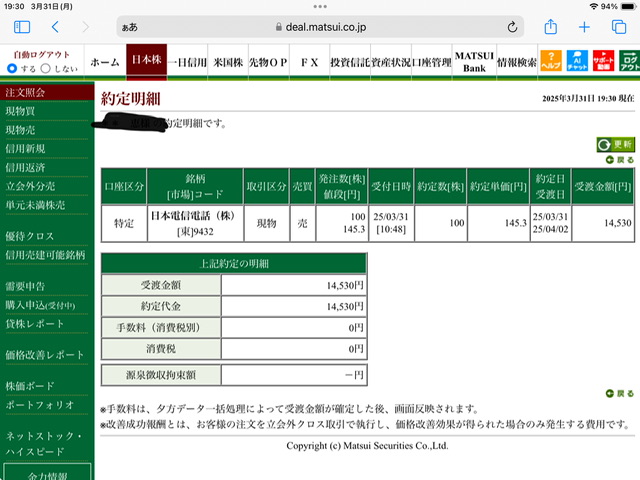
Task: Click the 14,530 amount in table row
Action: pyautogui.click(x=618, y=223)
